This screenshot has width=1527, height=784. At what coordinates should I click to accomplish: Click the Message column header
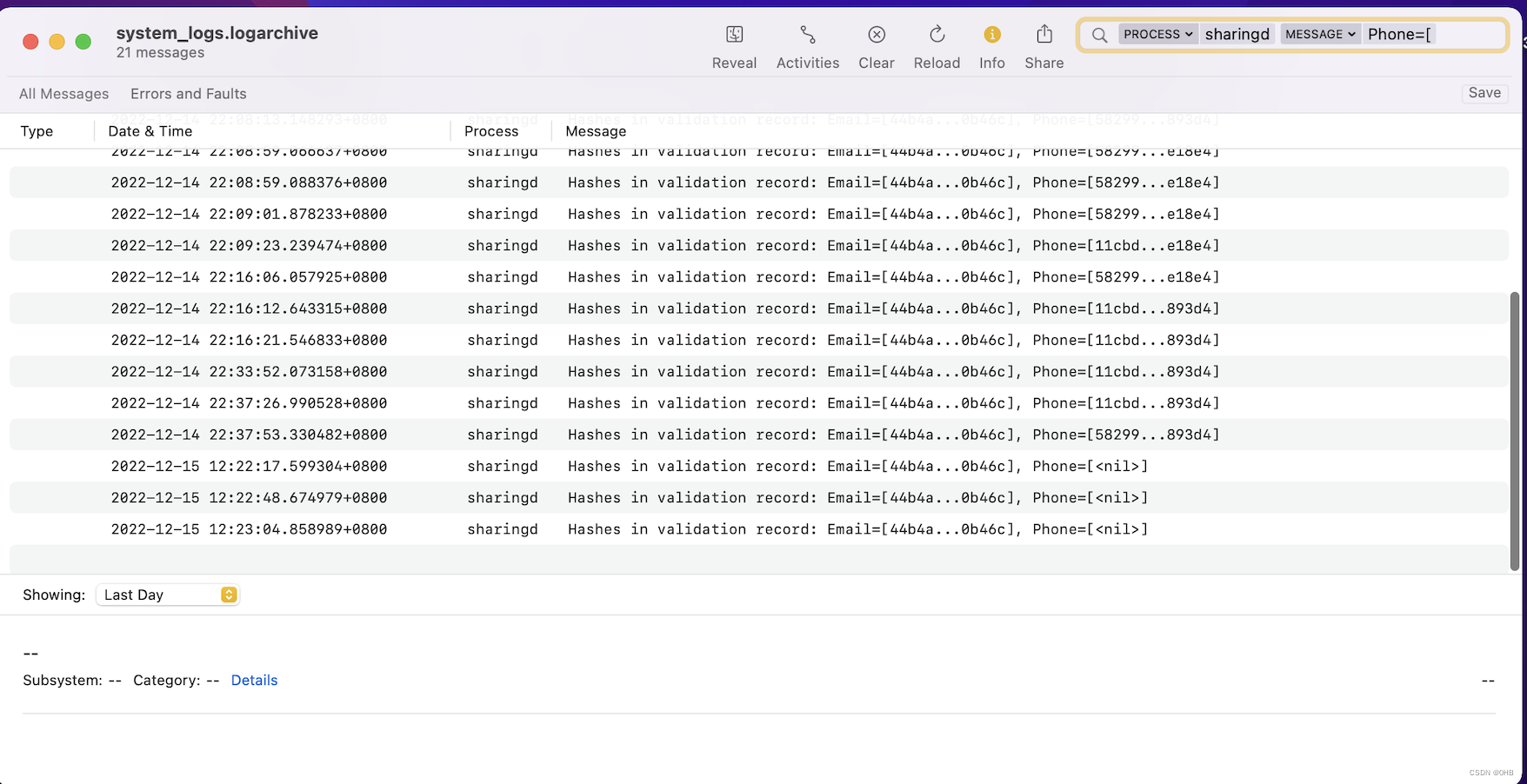596,131
